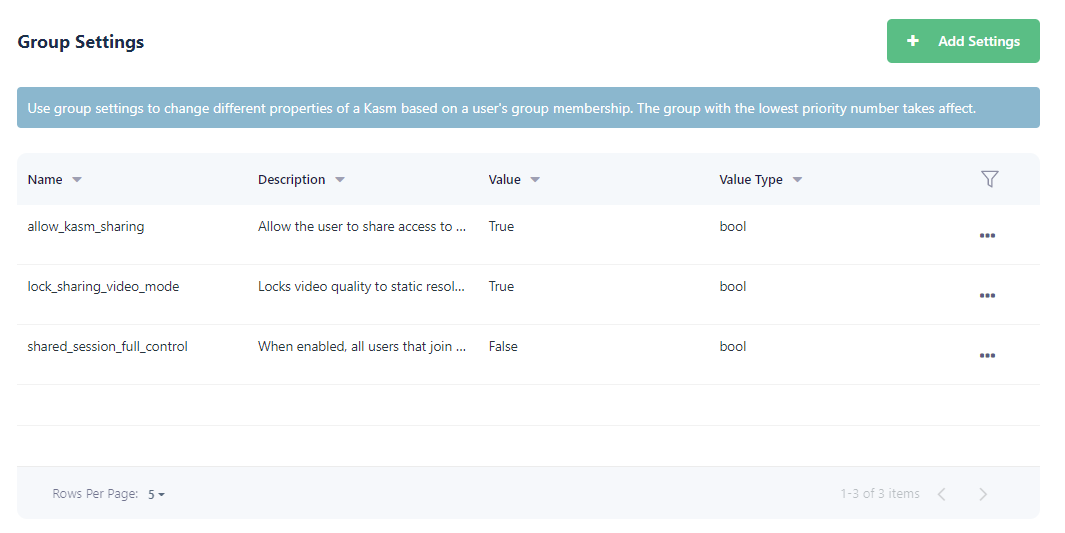
Task: Click the blue group settings info banner
Action: [x=528, y=108]
